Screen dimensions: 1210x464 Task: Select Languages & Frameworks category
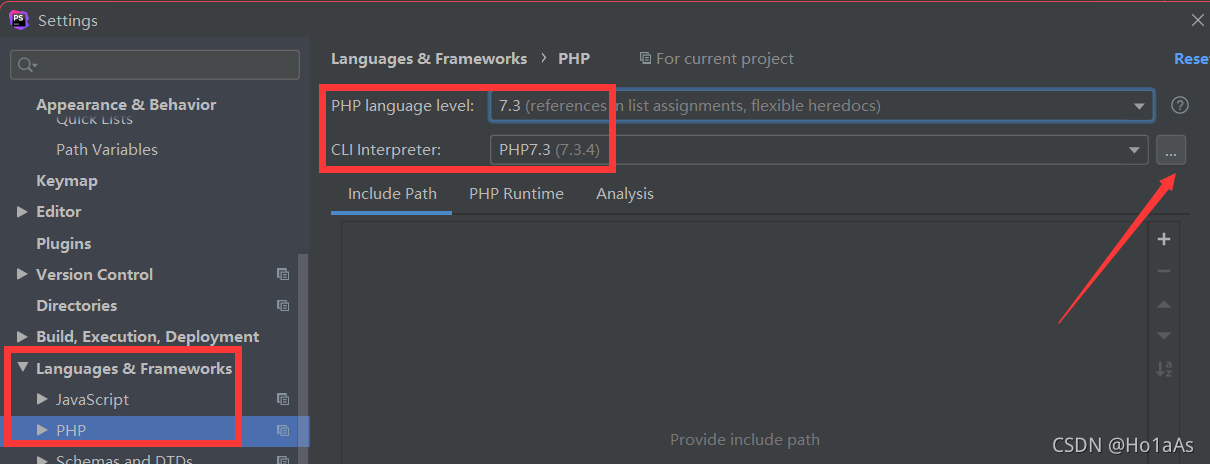pyautogui.click(x=134, y=368)
